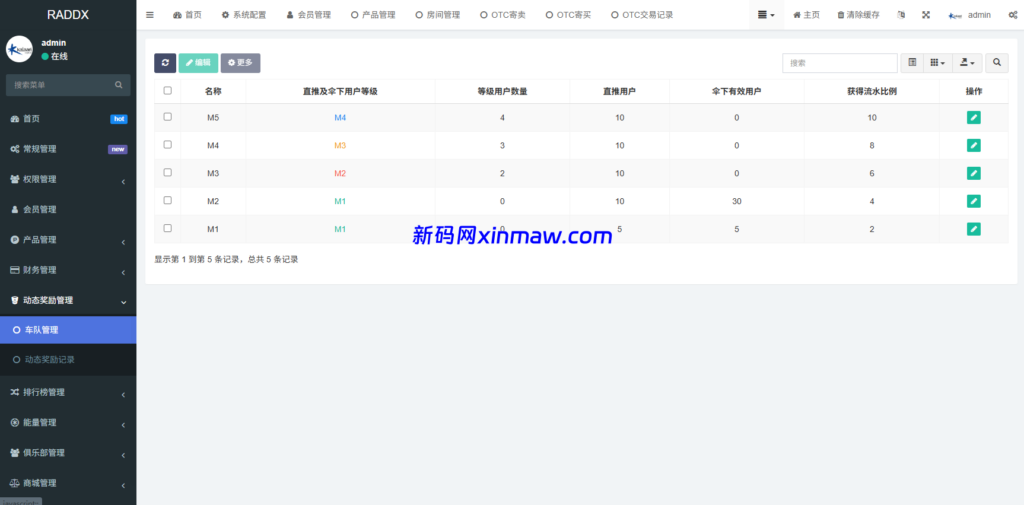Select 车队管理 in the sidebar
This screenshot has height=505, width=1024.
point(68,330)
